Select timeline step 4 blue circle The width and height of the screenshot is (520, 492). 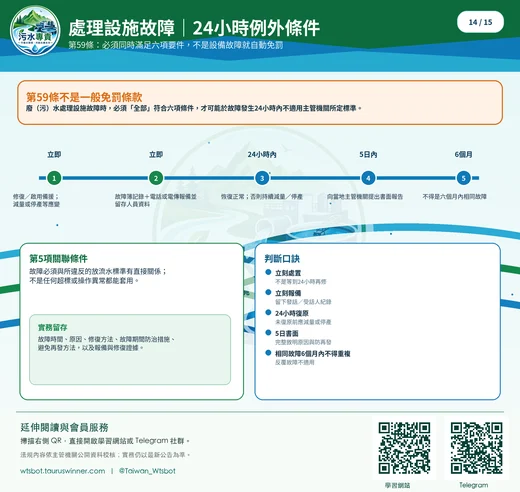pos(368,178)
